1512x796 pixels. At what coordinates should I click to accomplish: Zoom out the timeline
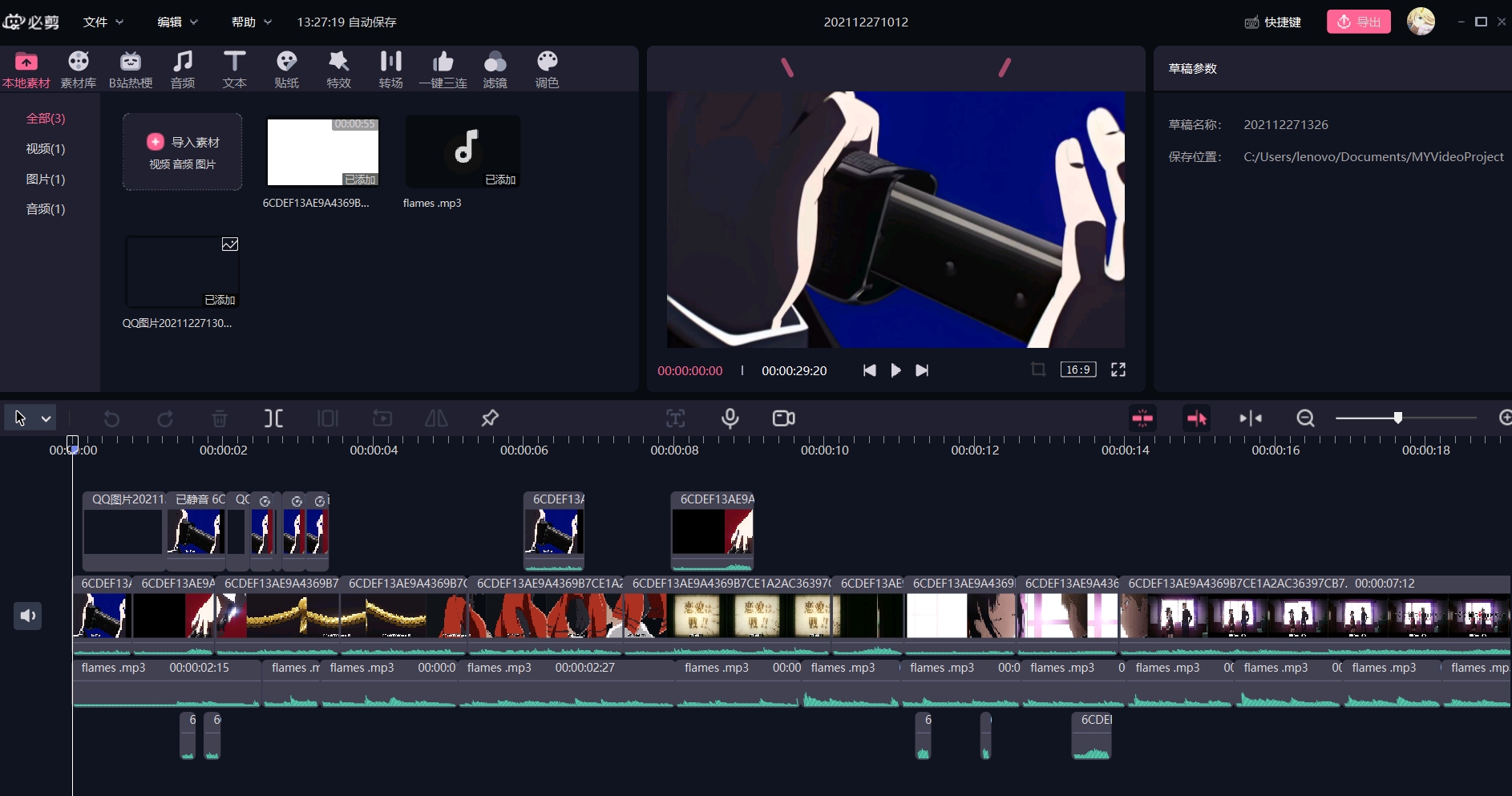point(1305,418)
